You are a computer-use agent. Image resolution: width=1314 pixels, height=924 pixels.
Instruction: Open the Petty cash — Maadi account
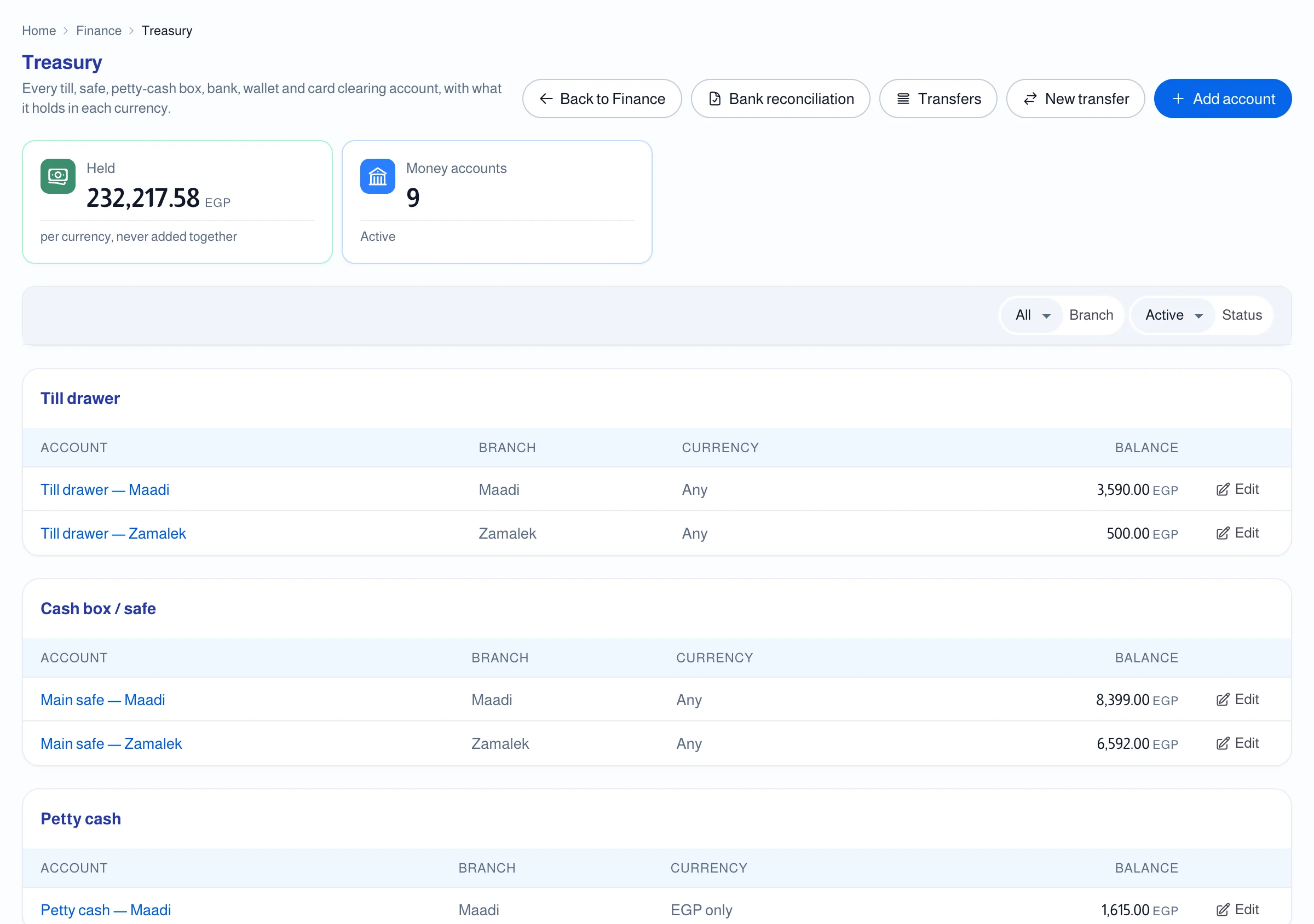coord(106,910)
